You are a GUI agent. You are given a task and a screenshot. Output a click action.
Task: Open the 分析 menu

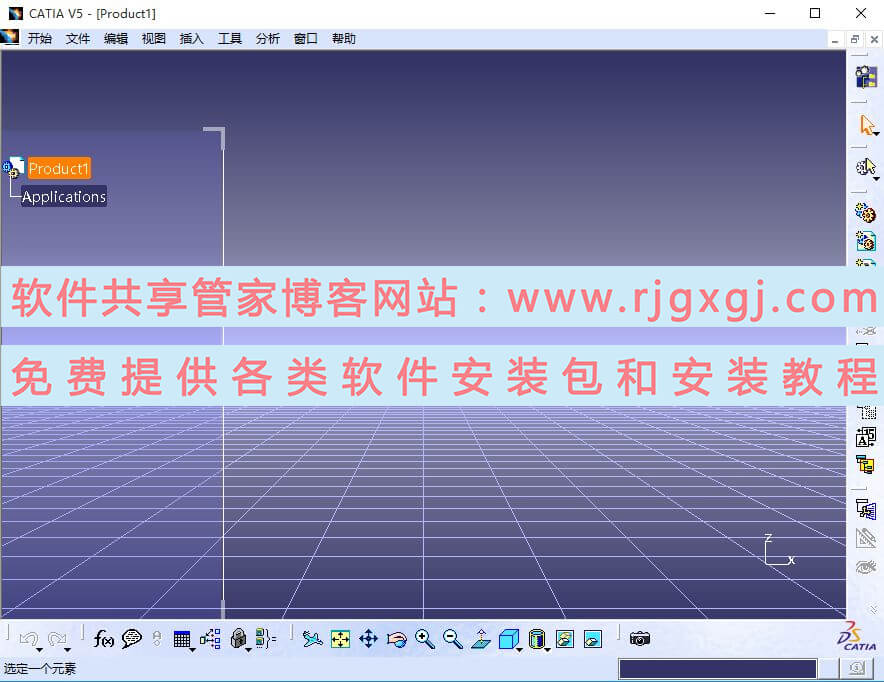pyautogui.click(x=268, y=38)
